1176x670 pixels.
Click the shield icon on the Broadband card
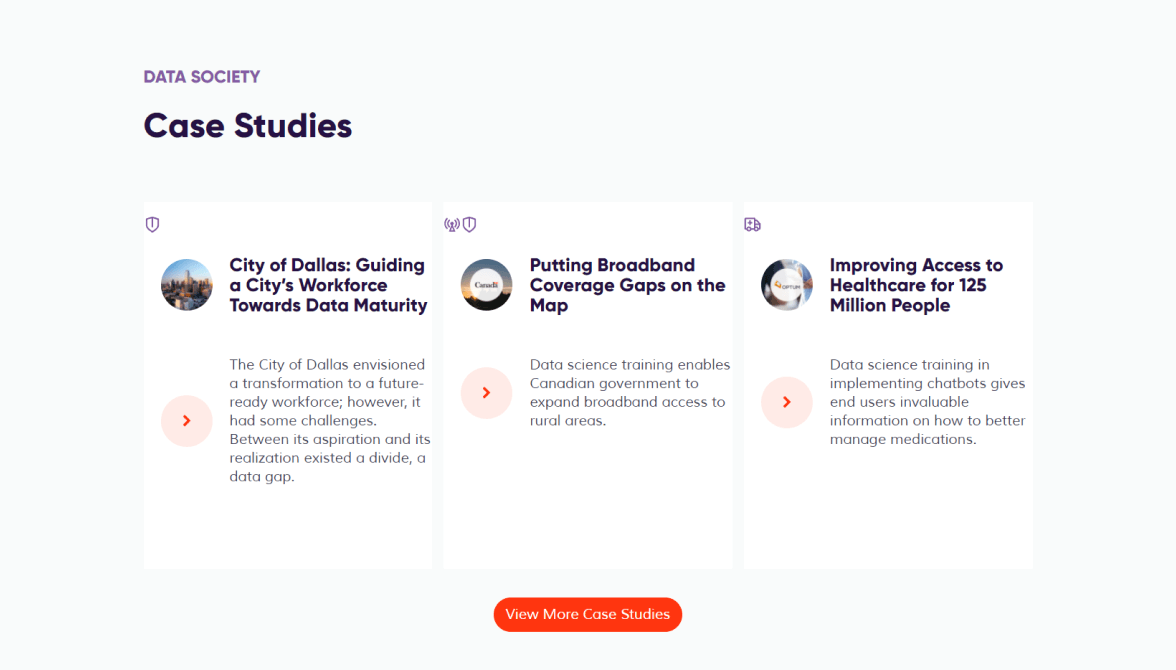[x=469, y=225]
